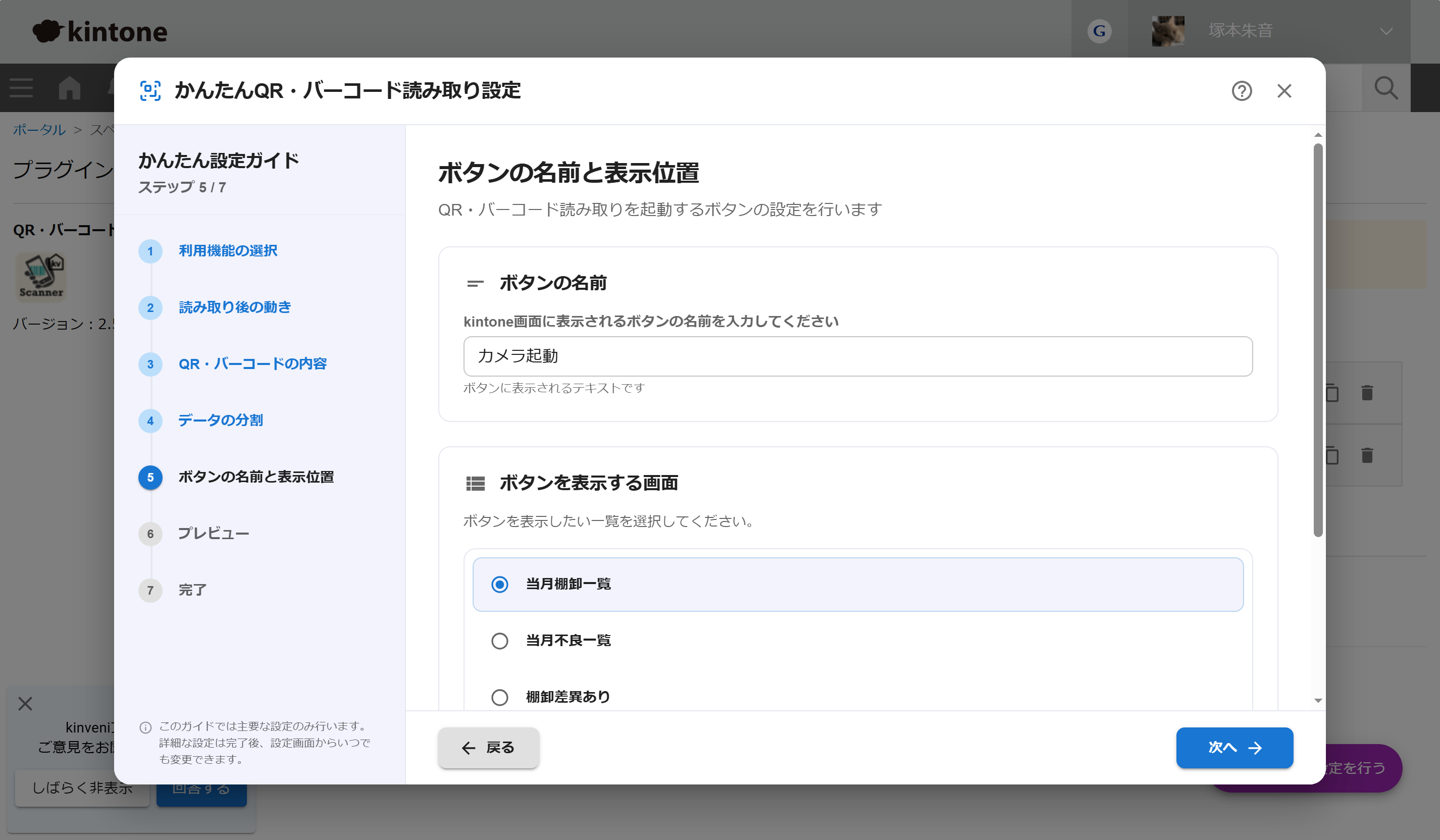The height and width of the screenshot is (840, 1440).
Task: Click the step number 2 circle
Action: click(x=150, y=307)
